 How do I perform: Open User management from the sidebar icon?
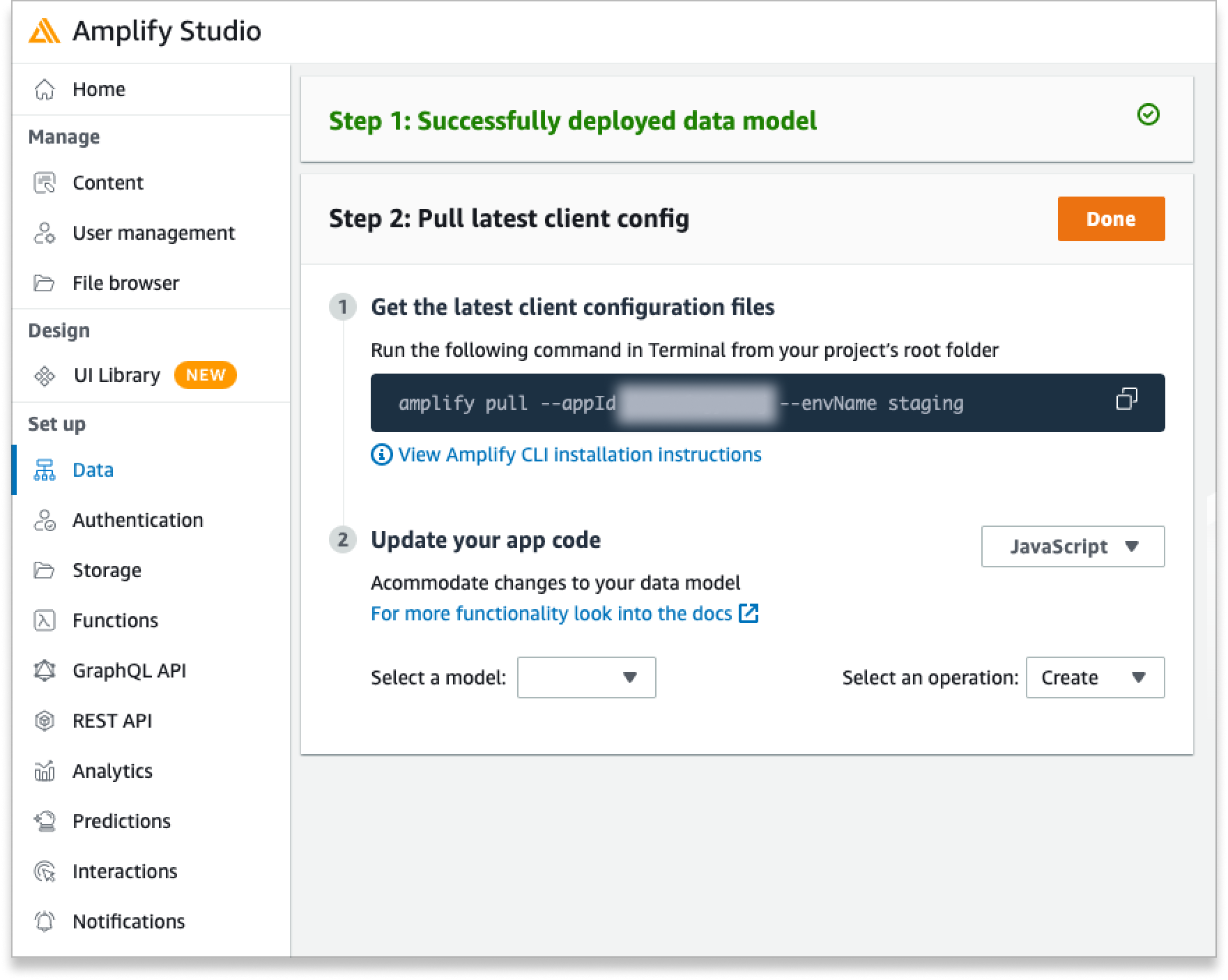45,232
